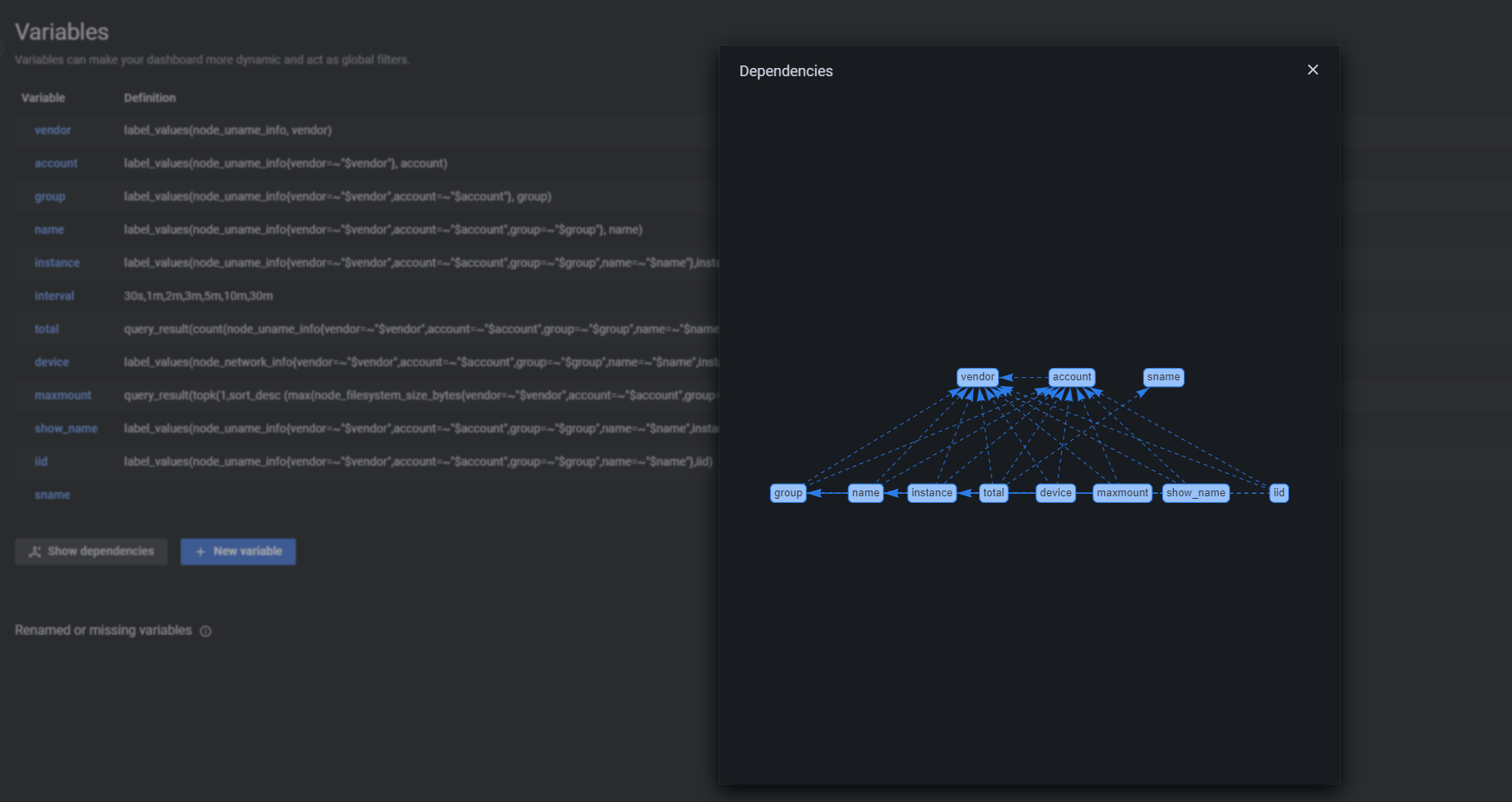Select the group node in the graph

(x=787, y=492)
